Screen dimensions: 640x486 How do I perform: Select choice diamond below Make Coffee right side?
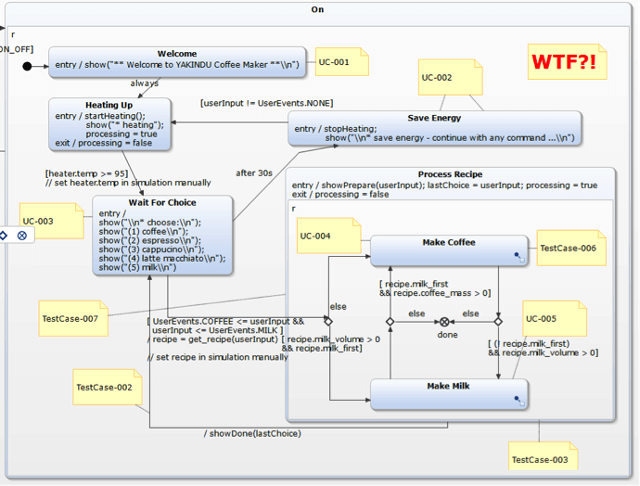(x=499, y=321)
